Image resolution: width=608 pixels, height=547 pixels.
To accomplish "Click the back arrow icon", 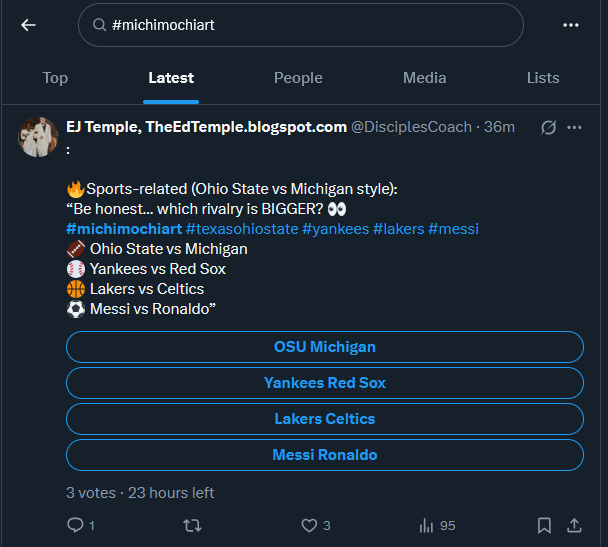I will tap(28, 25).
